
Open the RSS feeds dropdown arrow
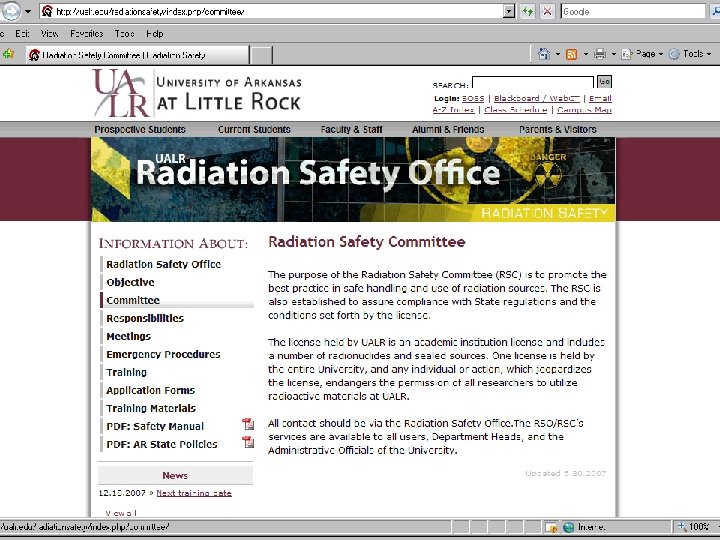[x=585, y=54]
